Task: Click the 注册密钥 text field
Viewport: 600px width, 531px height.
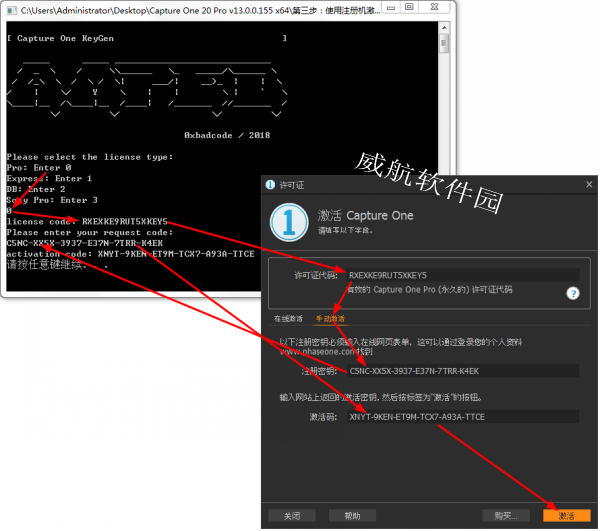Action: click(460, 370)
